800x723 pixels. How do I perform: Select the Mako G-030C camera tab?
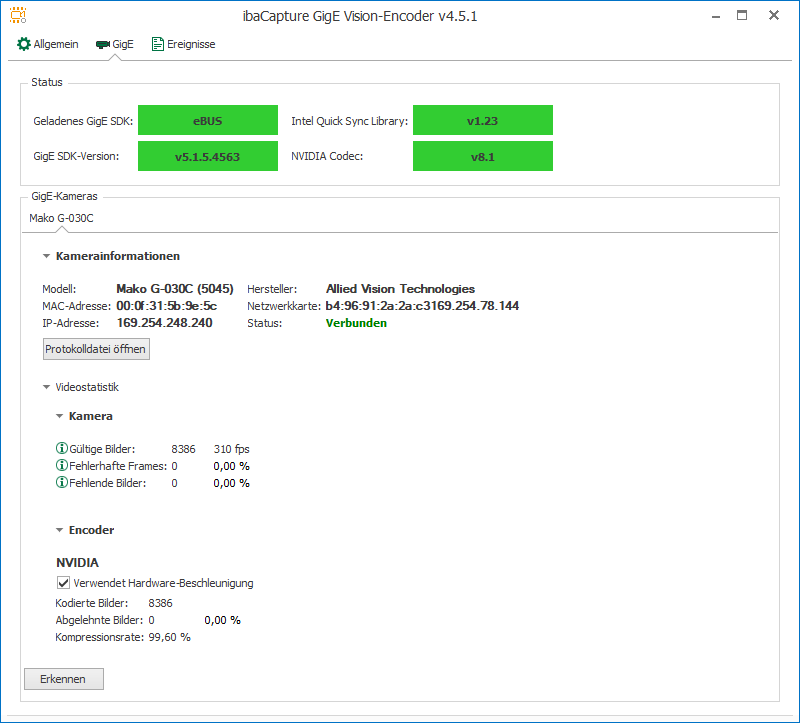[x=61, y=218]
